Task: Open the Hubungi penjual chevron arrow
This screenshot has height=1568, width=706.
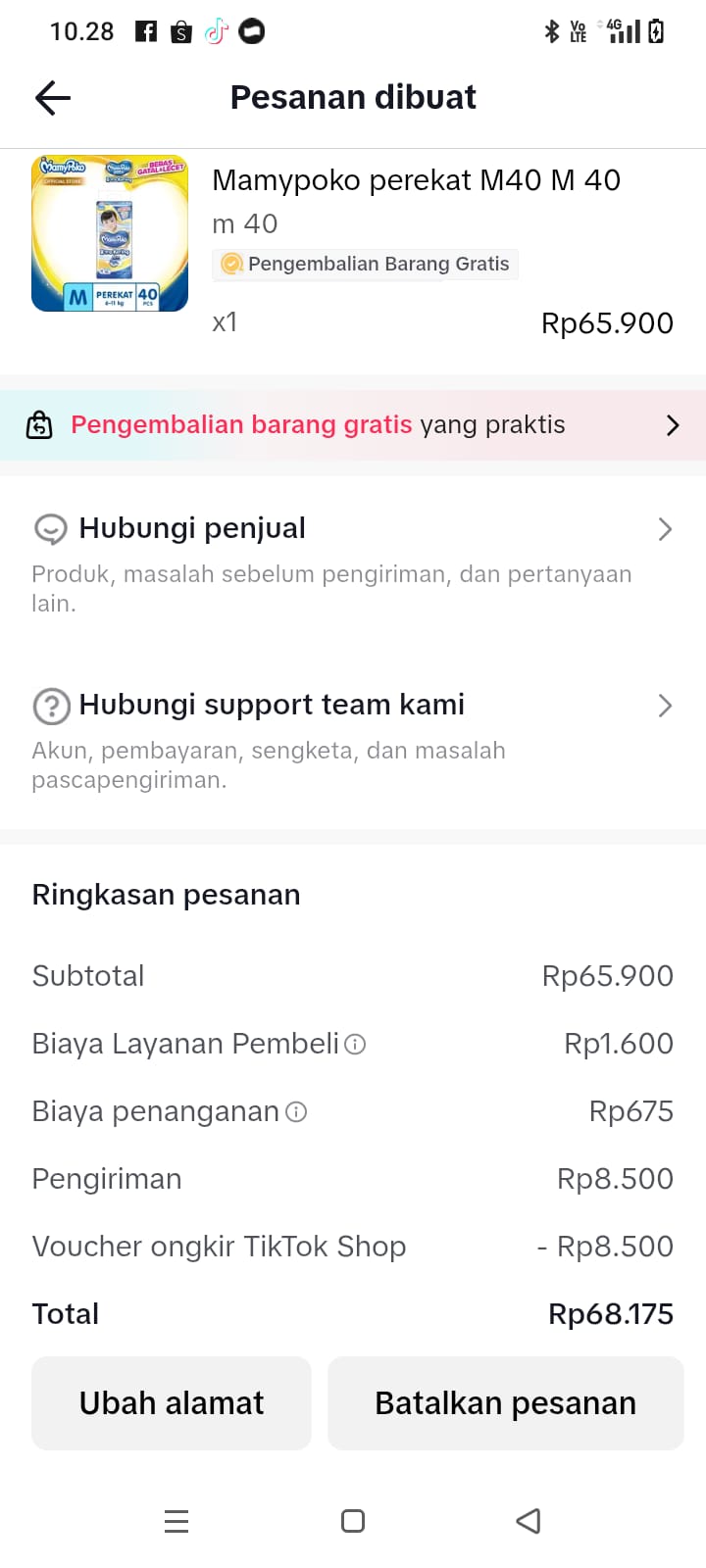Action: (x=665, y=529)
